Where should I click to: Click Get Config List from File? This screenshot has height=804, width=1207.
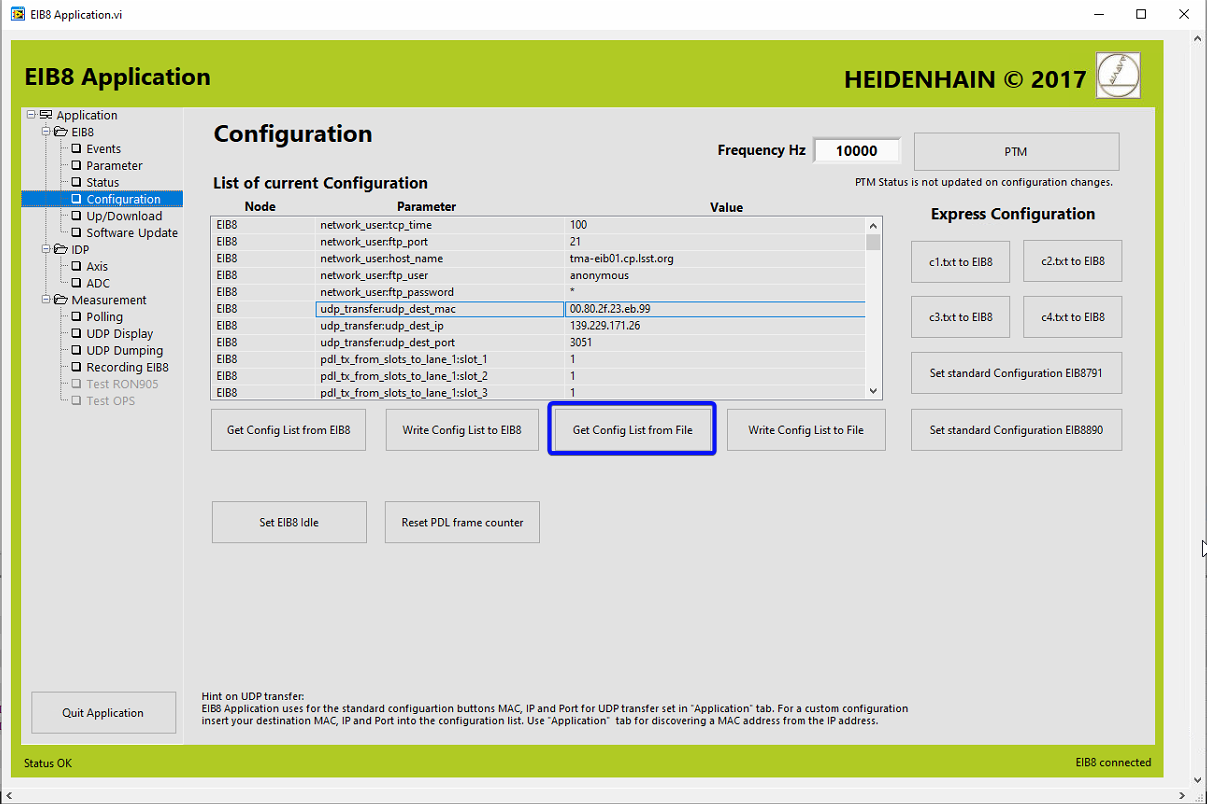click(632, 430)
